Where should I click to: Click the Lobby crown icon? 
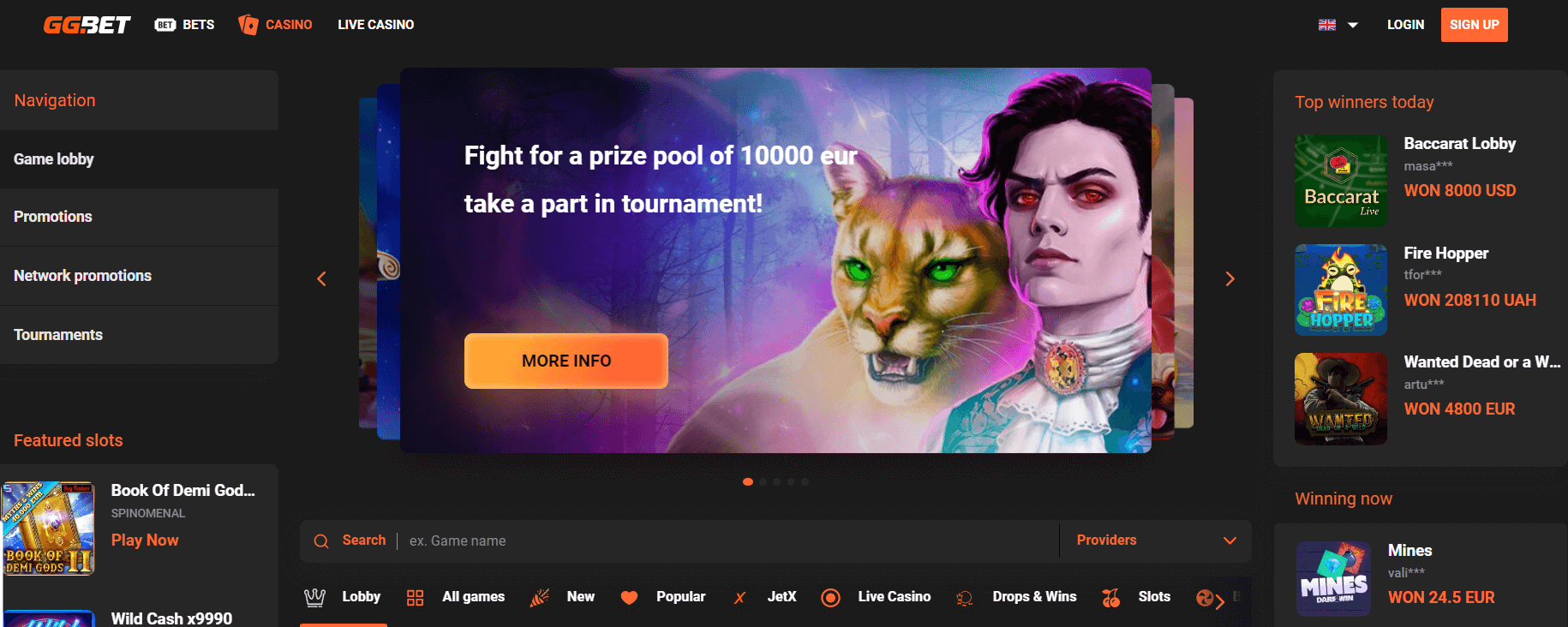pos(314,597)
